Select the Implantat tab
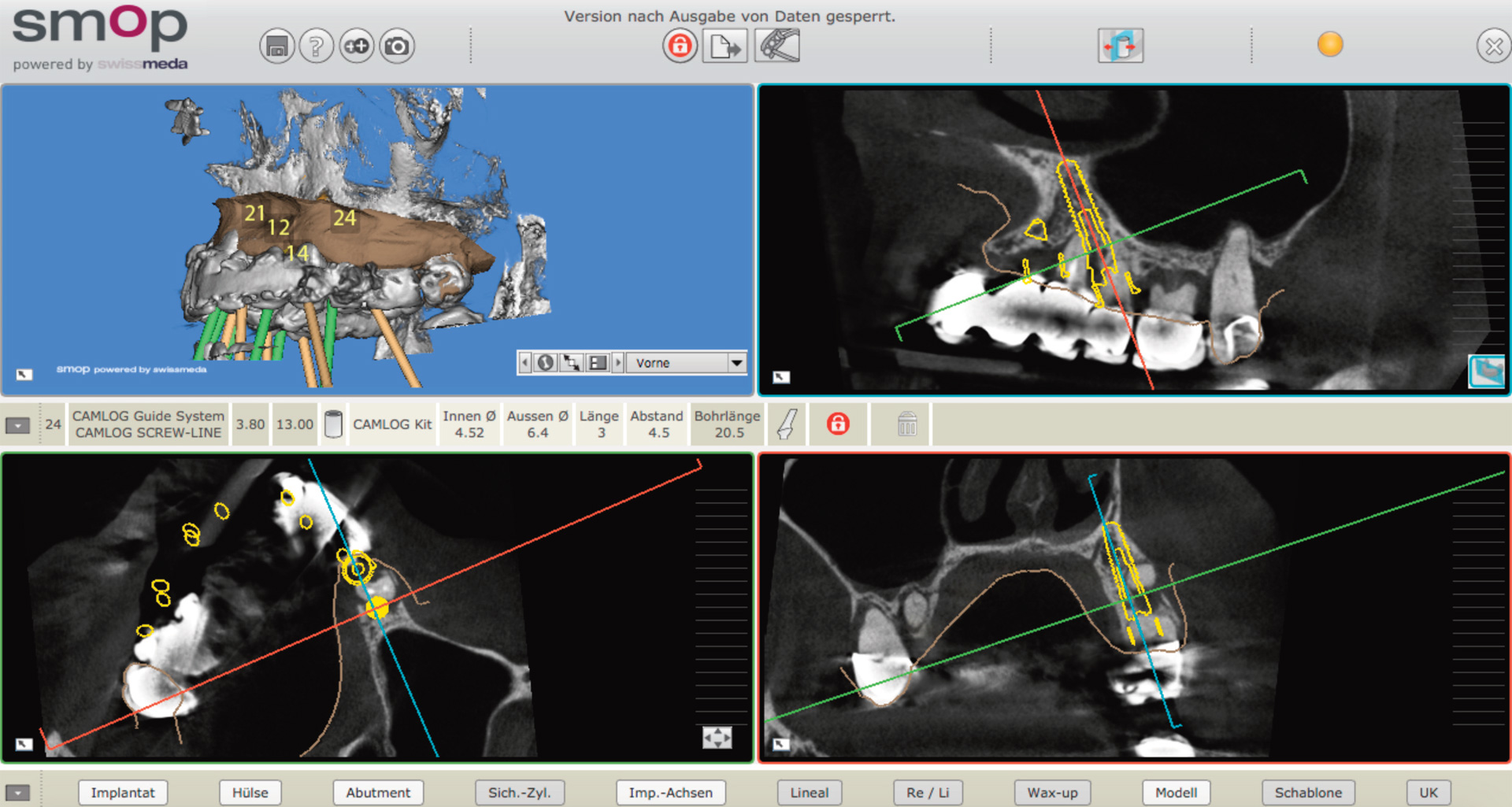The height and width of the screenshot is (807, 1512). click(x=123, y=793)
